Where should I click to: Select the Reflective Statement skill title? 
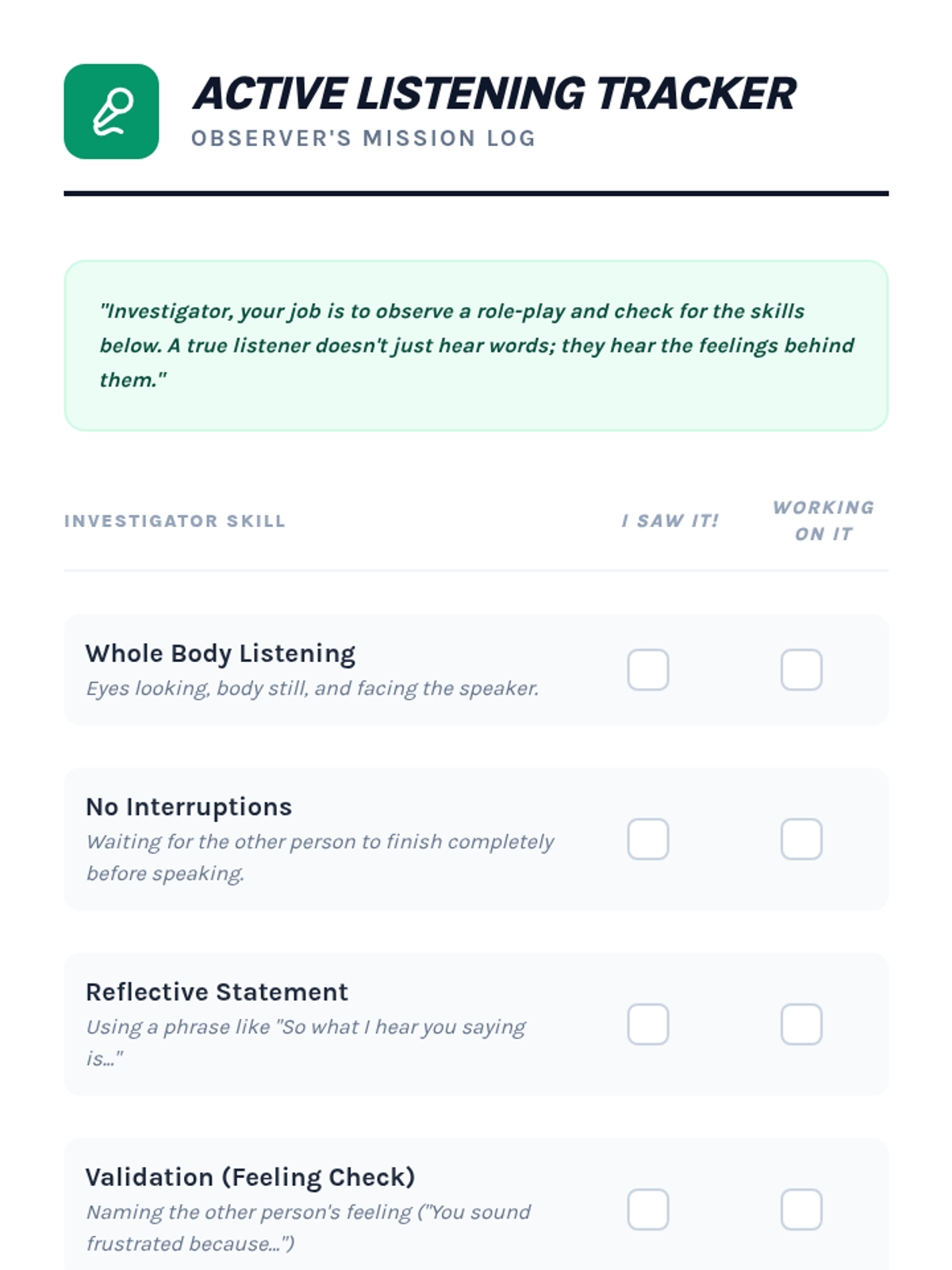(217, 991)
